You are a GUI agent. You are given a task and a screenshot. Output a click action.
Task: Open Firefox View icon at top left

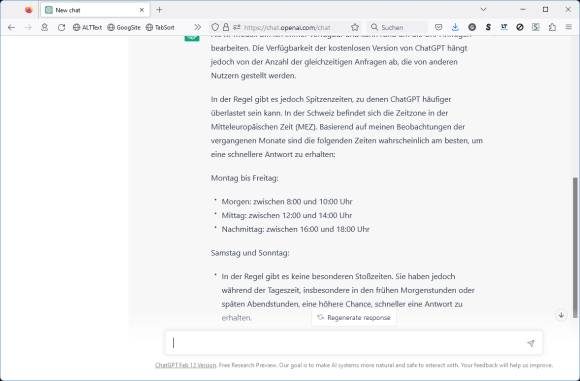point(28,10)
